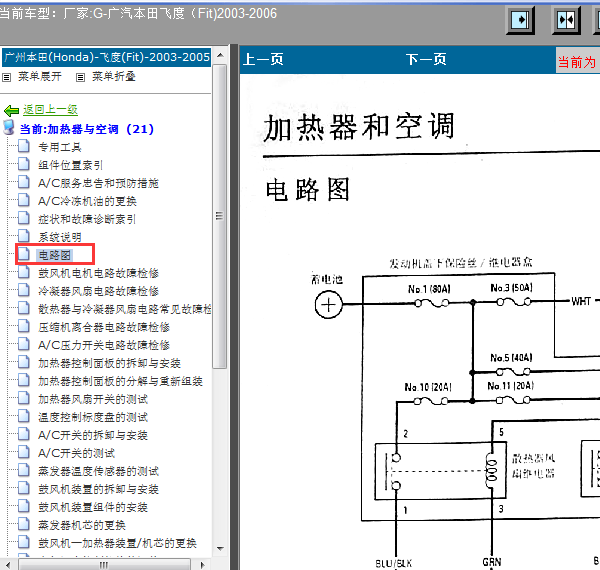Viewport: 600px width, 570px height.
Task: Click the page icon beside 症状和故障诊断索引
Action: (24, 218)
